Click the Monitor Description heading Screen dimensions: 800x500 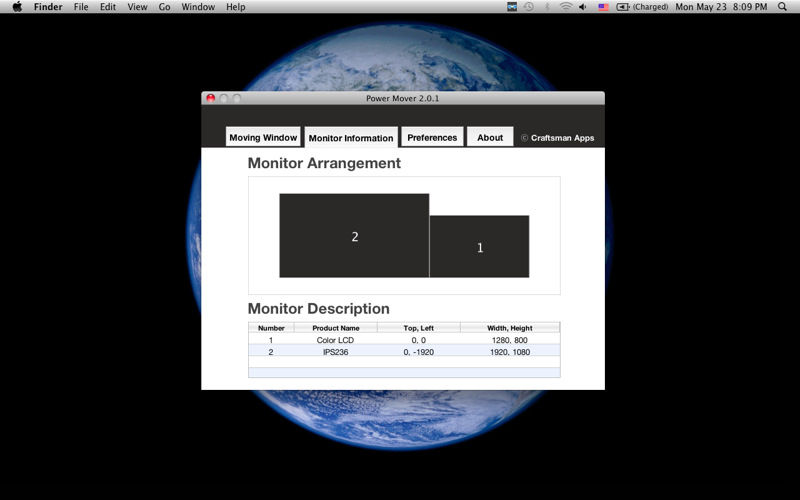pos(318,309)
